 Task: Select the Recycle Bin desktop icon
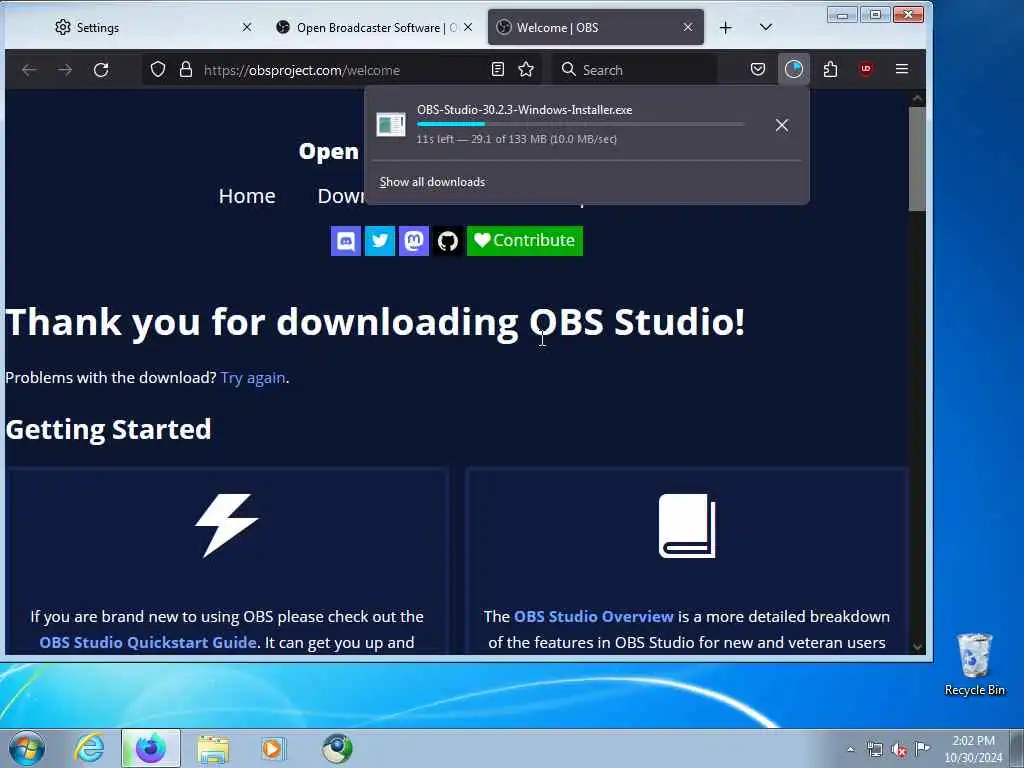coord(974,664)
